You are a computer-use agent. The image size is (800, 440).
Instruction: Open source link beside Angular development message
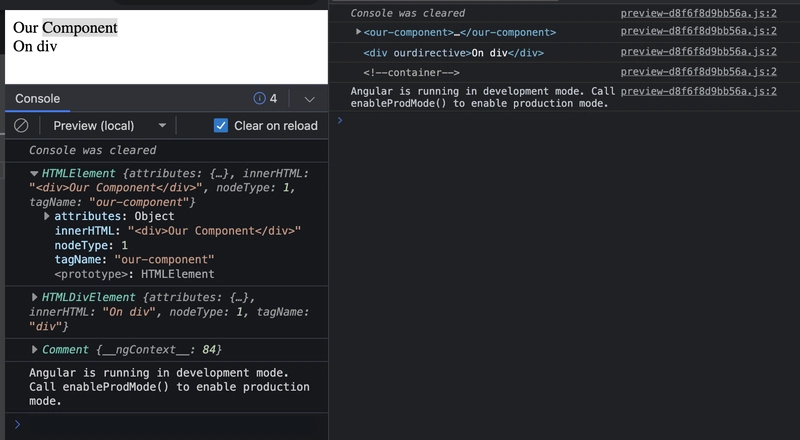pyautogui.click(x=698, y=91)
